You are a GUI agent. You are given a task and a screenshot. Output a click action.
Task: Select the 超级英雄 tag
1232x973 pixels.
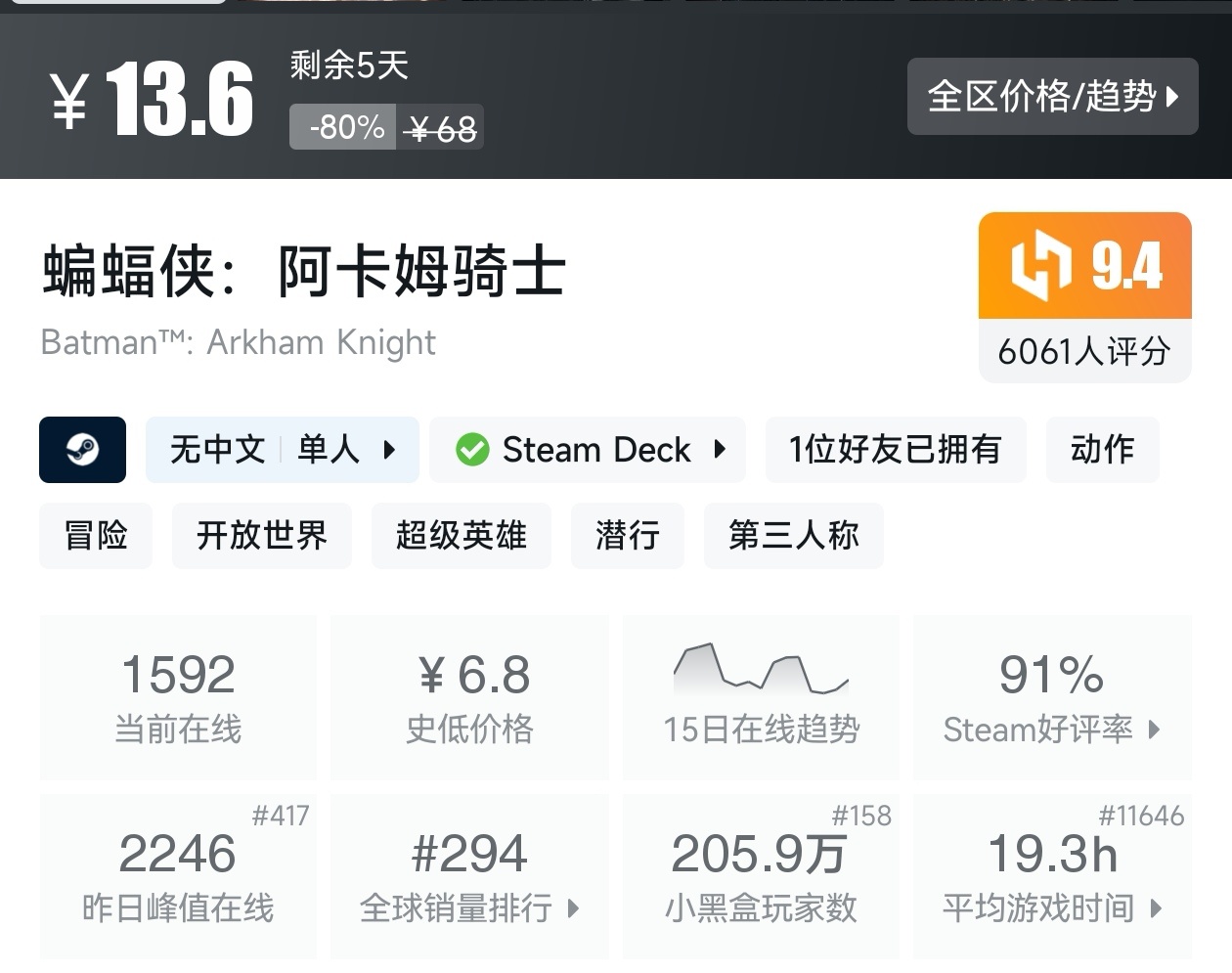pos(462,536)
